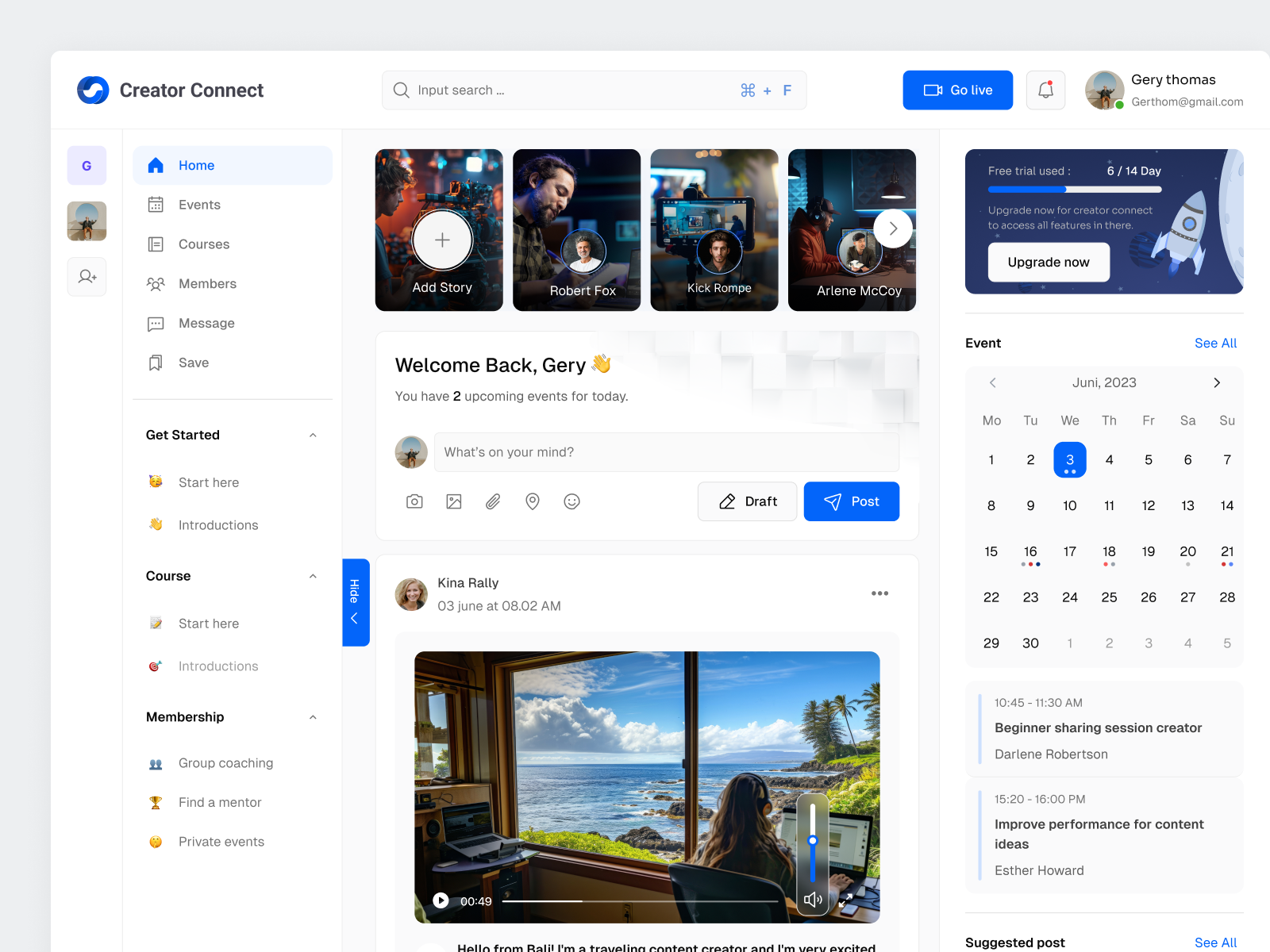This screenshot has height=952, width=1270.
Task: Collapse the Get Started section
Action: [x=313, y=435]
